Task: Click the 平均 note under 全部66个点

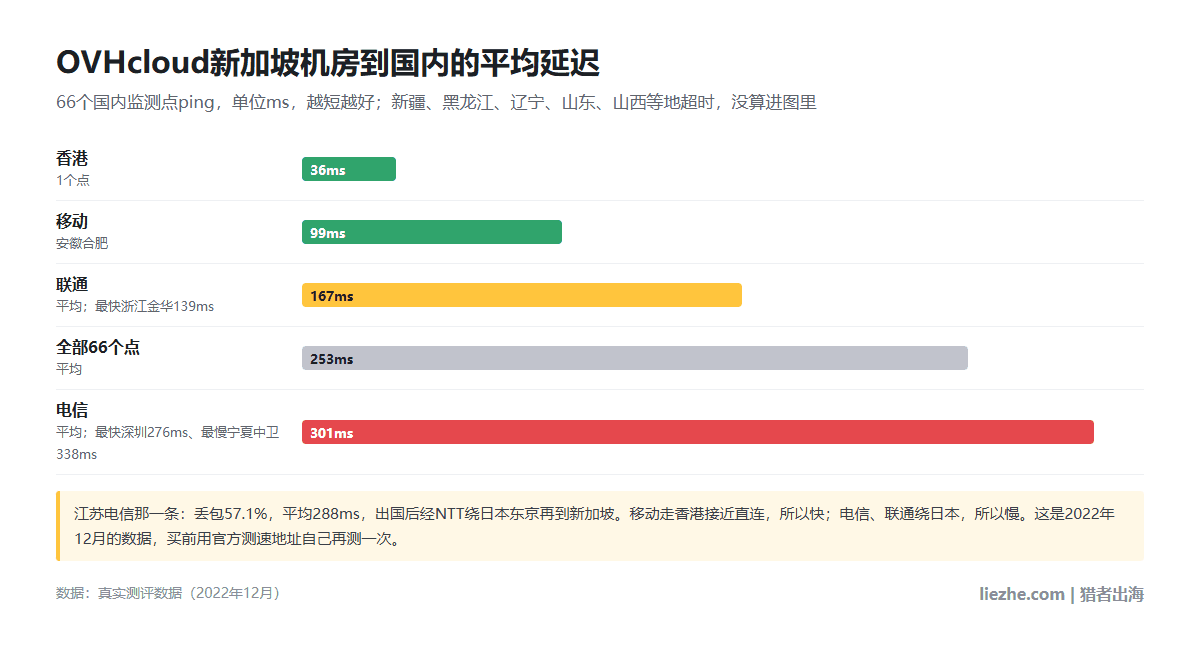Action: pyautogui.click(x=69, y=369)
